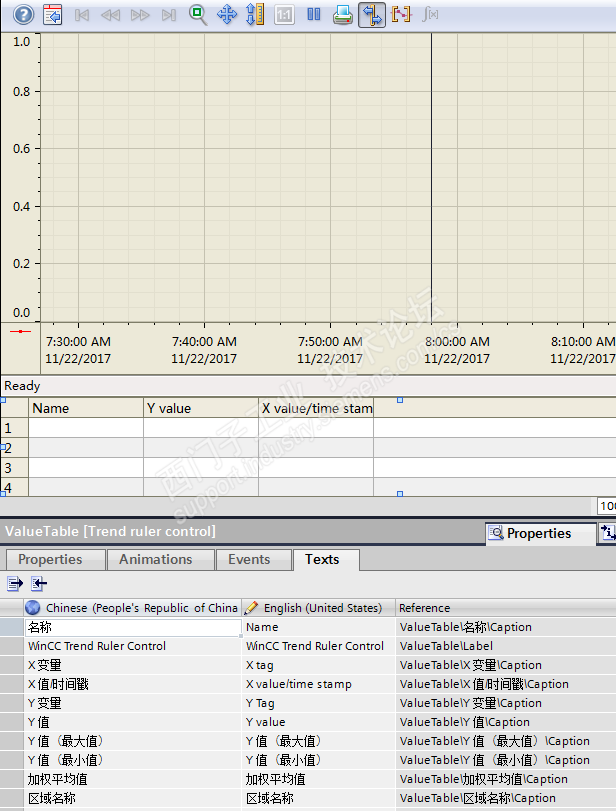The image size is (616, 811).
Task: Jump to the first data record
Action: tap(81, 15)
